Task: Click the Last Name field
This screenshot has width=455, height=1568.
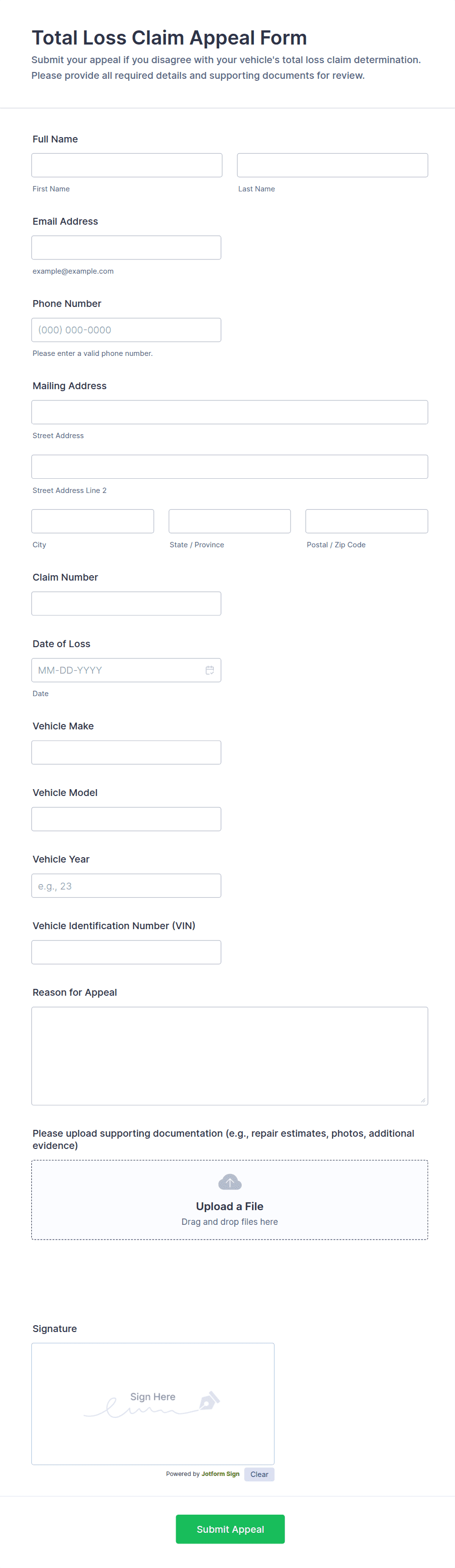Action: click(332, 165)
